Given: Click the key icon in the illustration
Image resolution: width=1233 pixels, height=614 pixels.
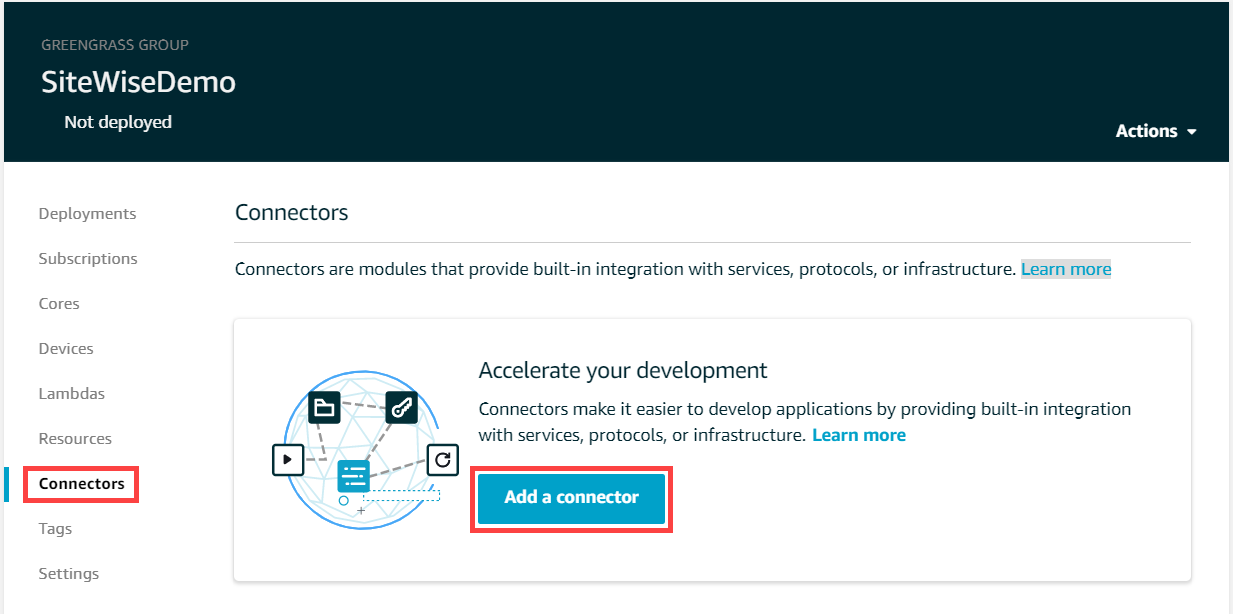Looking at the screenshot, I should (x=401, y=407).
